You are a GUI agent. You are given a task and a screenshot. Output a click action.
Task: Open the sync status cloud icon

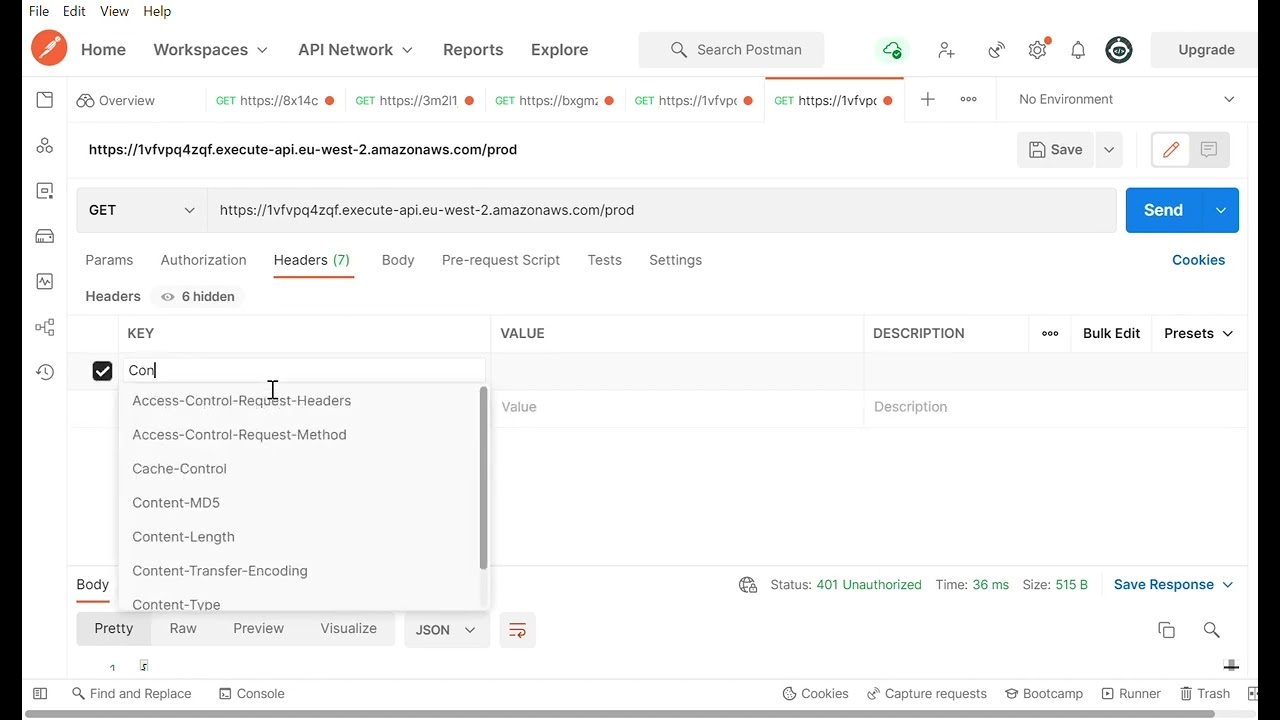point(891,50)
